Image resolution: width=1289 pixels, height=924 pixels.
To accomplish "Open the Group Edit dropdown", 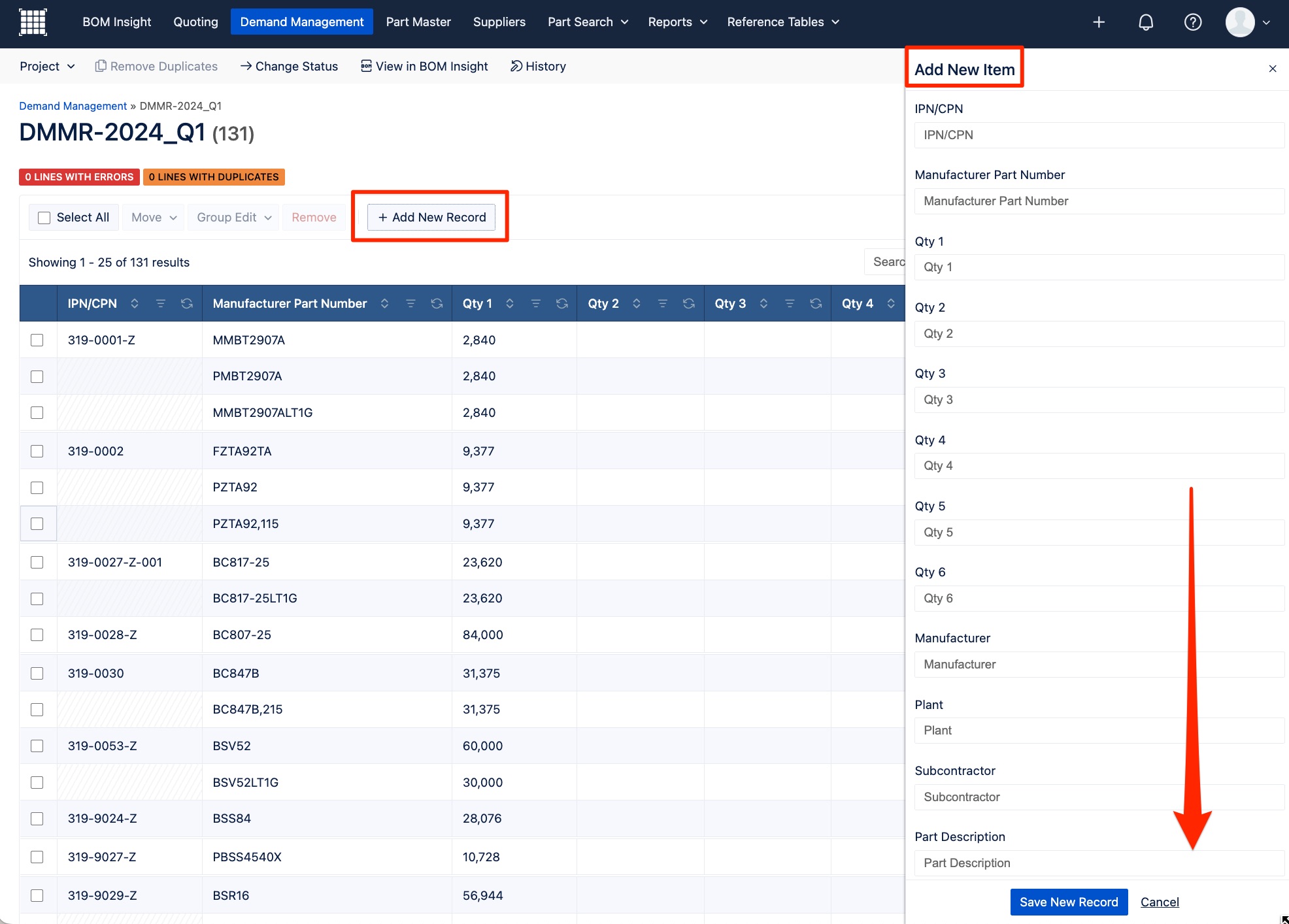I will 234,218.
